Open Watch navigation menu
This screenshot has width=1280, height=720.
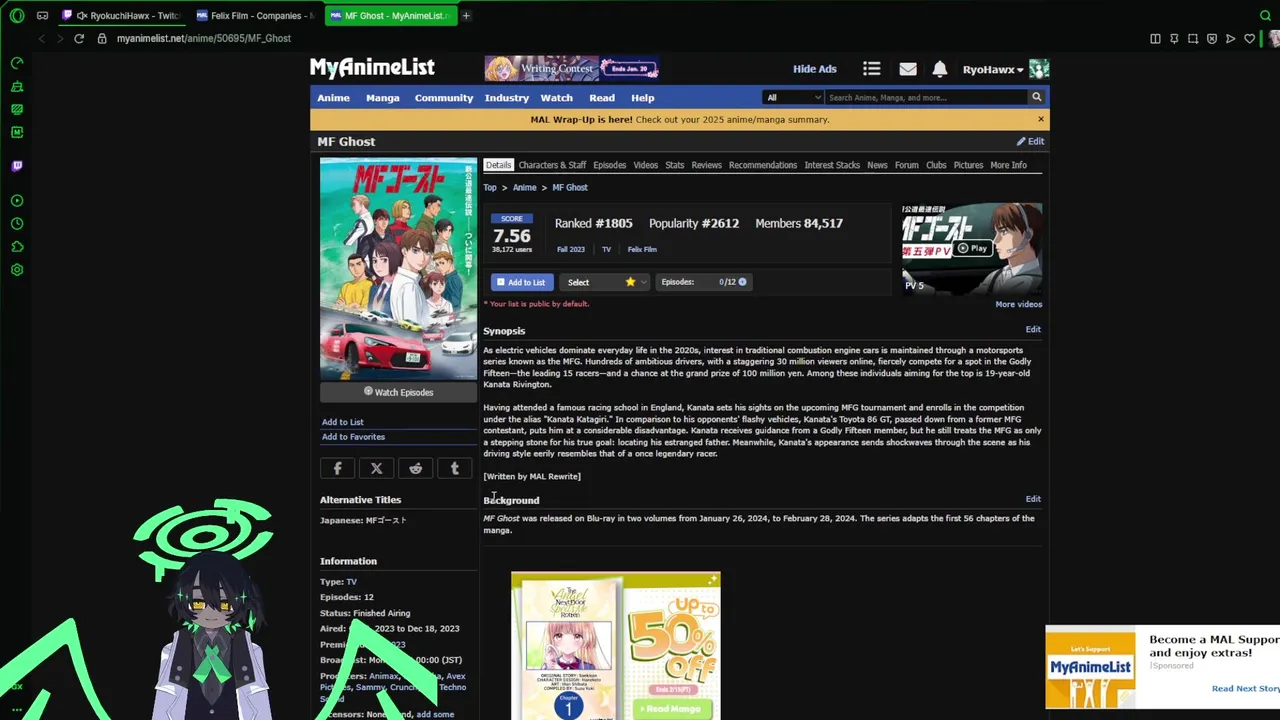point(557,98)
